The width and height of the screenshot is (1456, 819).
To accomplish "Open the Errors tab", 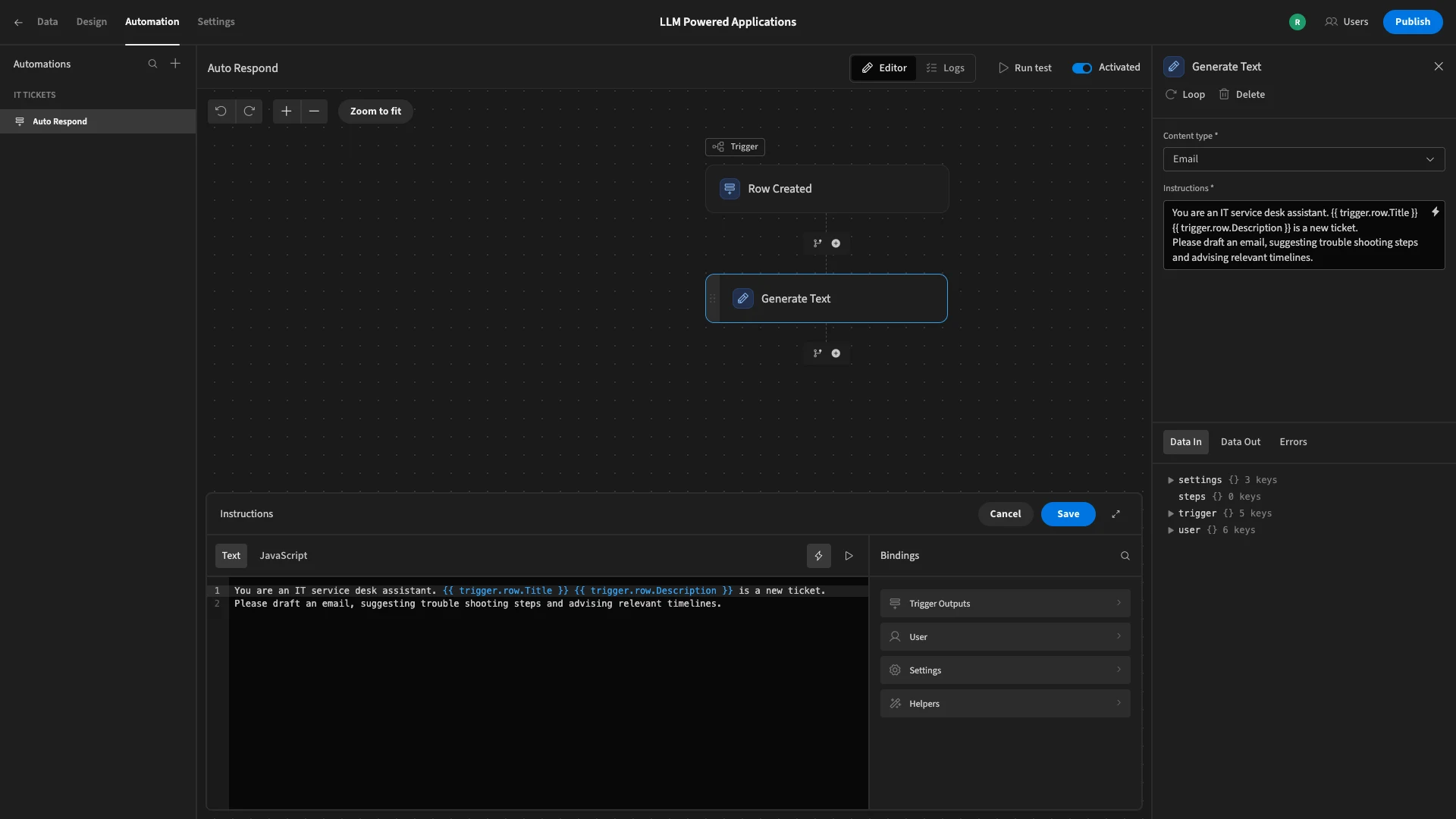I will tap(1293, 442).
